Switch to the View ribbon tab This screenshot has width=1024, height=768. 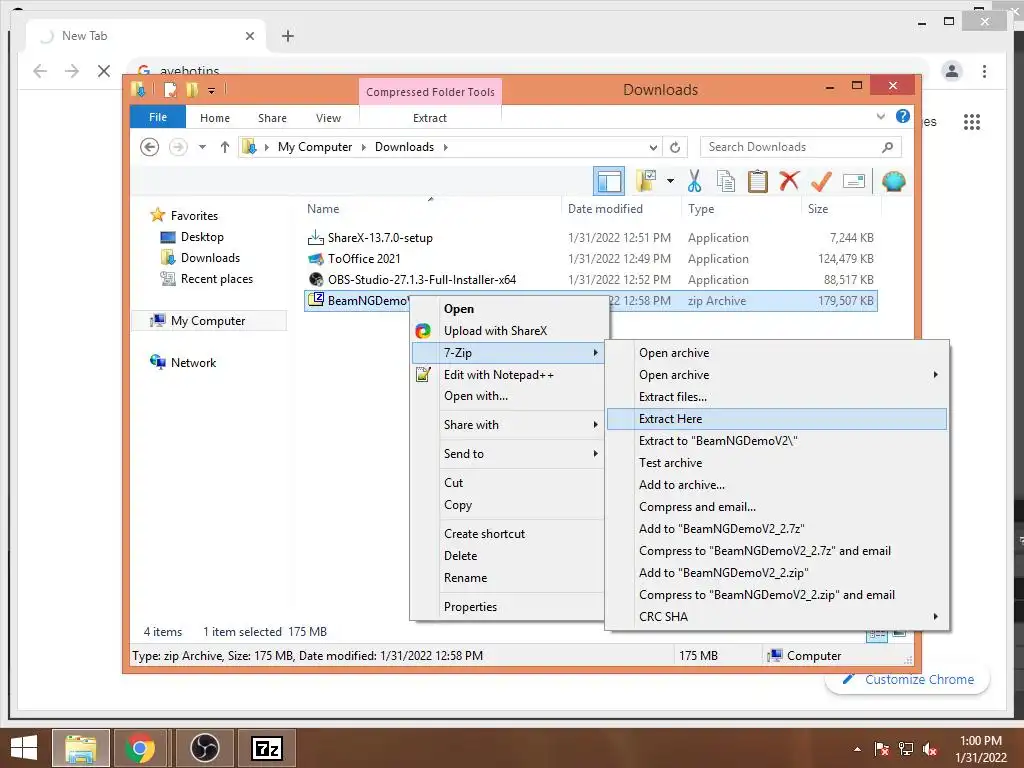coord(328,118)
